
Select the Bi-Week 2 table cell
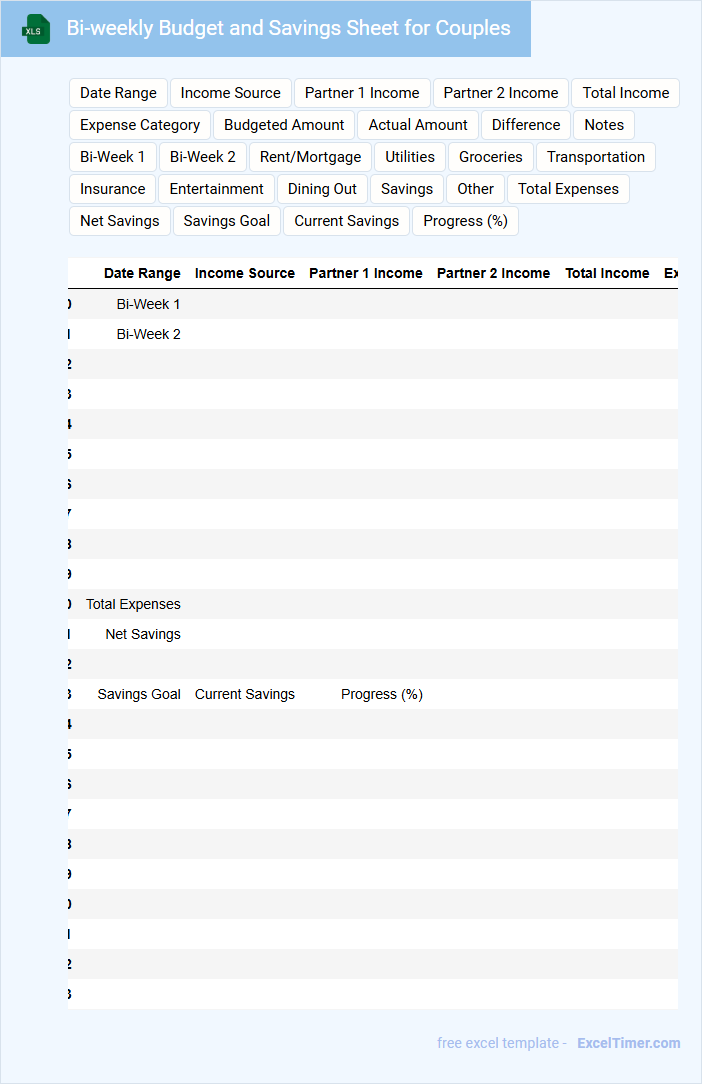coord(148,334)
